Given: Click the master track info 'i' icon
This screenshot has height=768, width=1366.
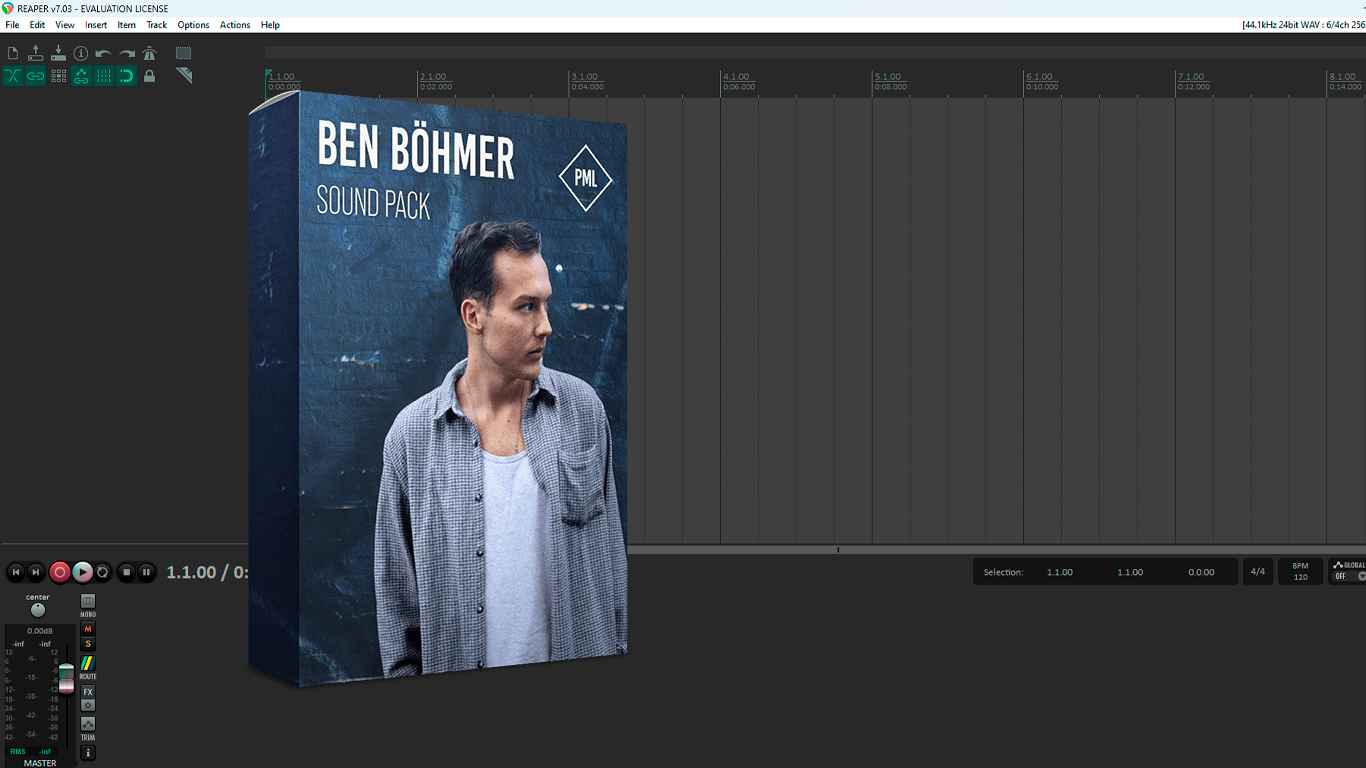Looking at the screenshot, I should point(88,753).
